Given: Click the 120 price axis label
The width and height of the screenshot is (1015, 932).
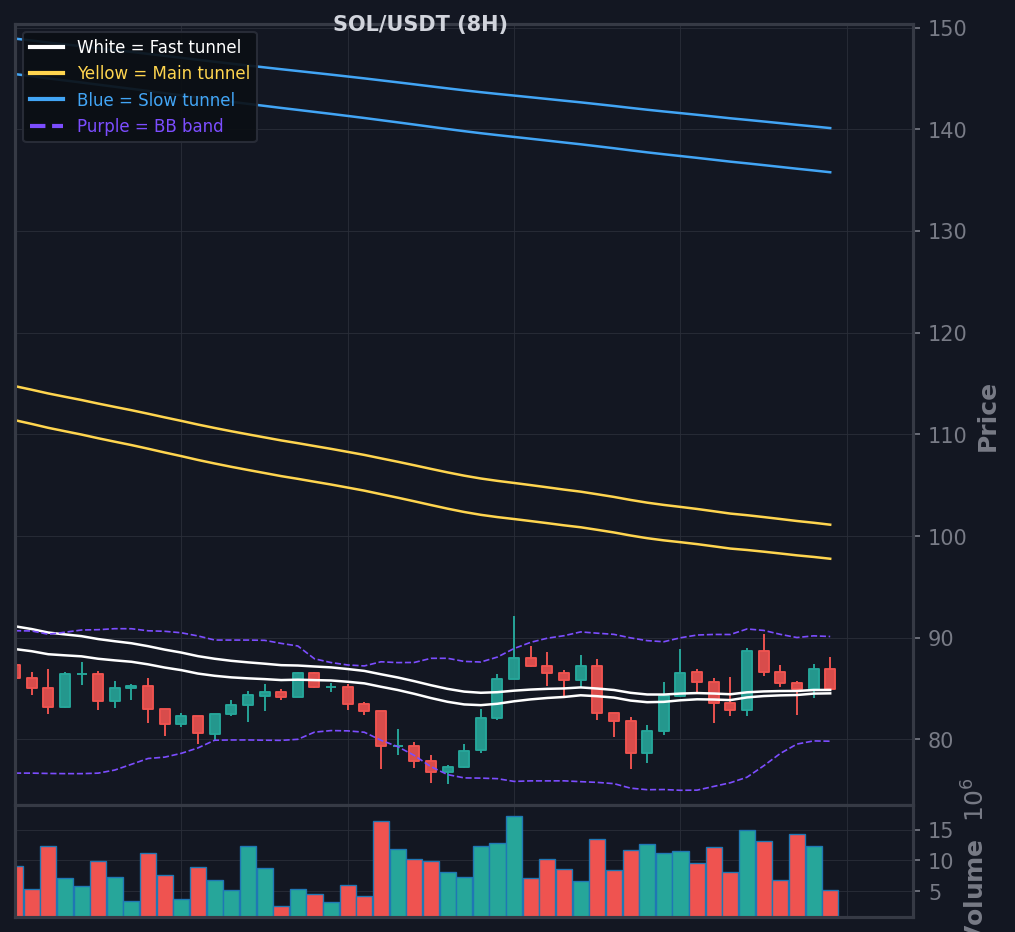Looking at the screenshot, I should click(947, 333).
